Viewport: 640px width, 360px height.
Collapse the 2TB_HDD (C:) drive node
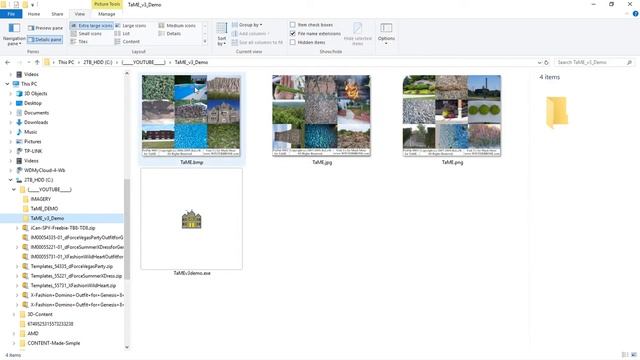point(10,180)
